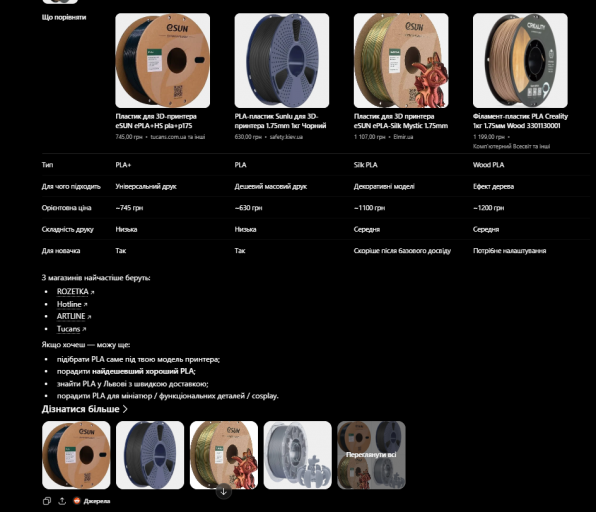Click the Скоріше після базового досвіду cell

click(x=402, y=251)
